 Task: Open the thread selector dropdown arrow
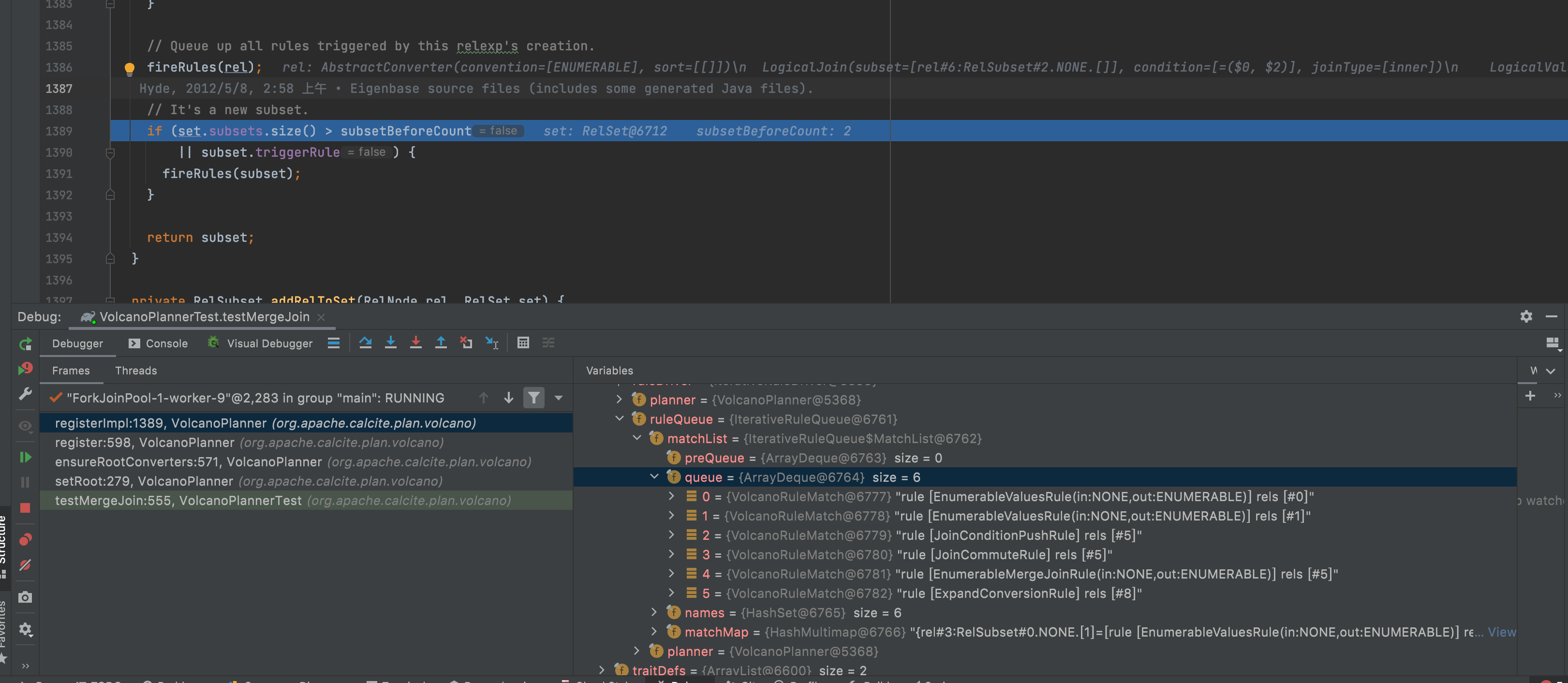click(558, 398)
